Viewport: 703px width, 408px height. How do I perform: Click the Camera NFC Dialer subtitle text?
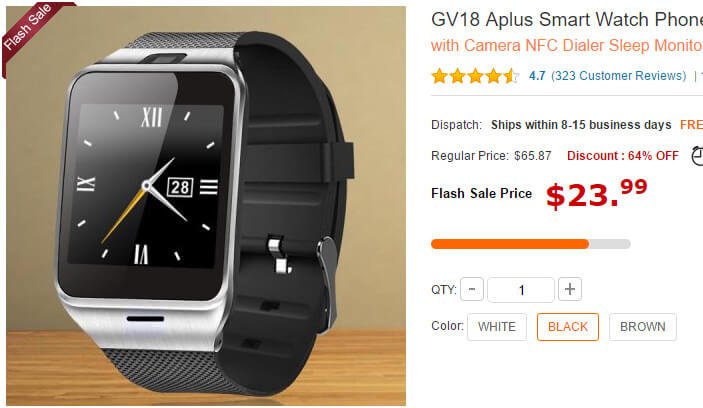coord(567,46)
